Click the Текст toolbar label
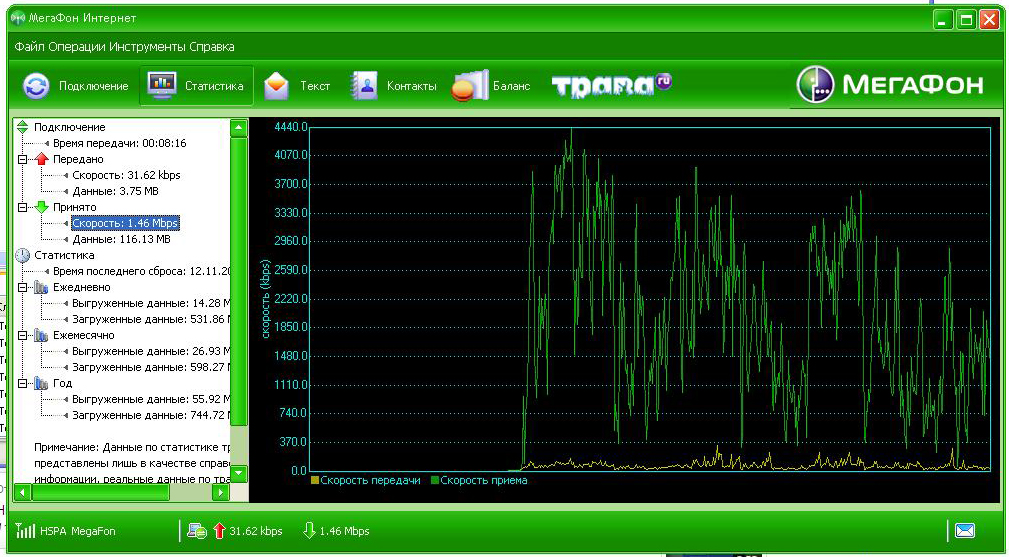This screenshot has height=557, width=1009. [315, 86]
